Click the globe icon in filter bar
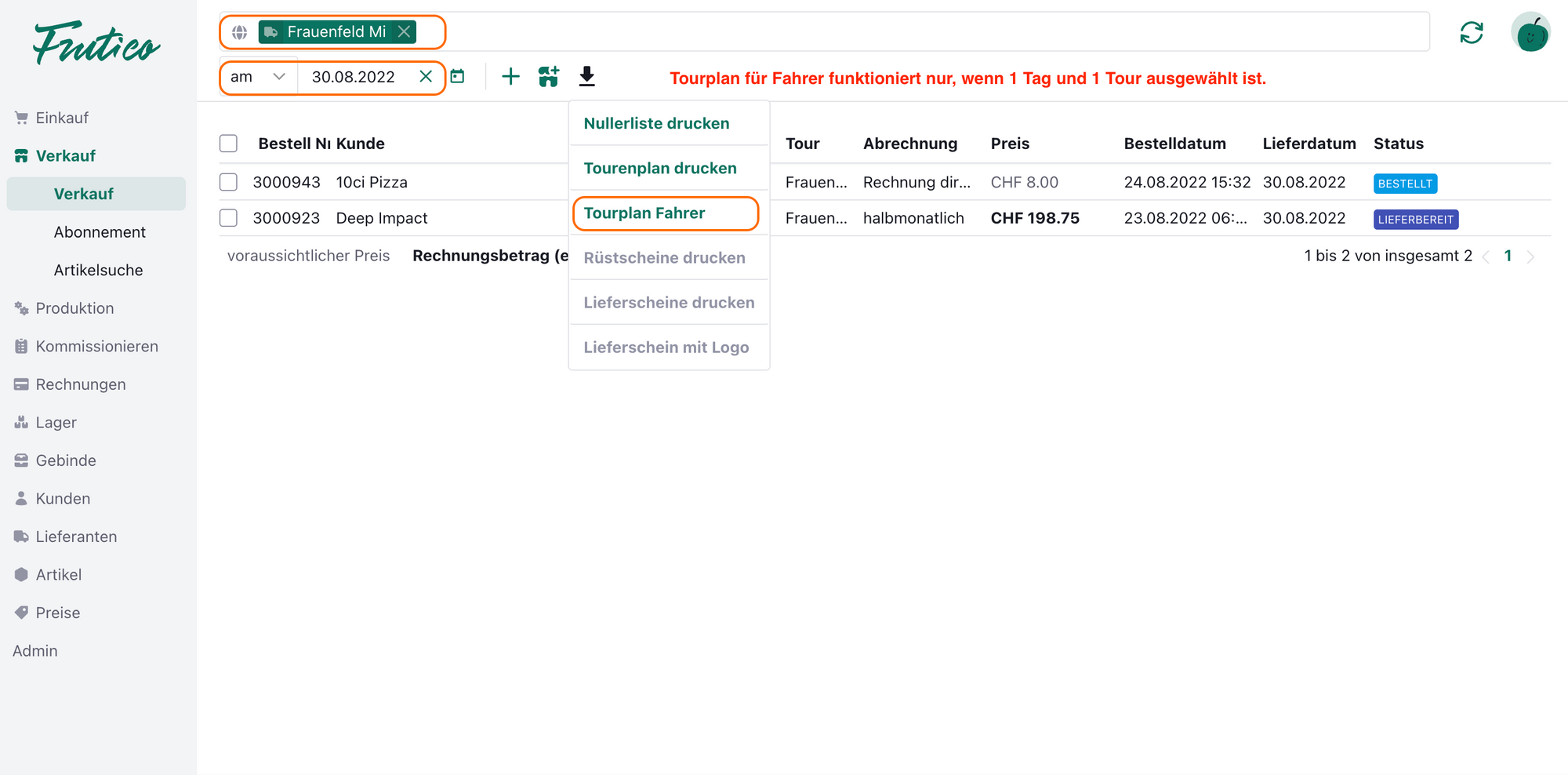 click(240, 32)
